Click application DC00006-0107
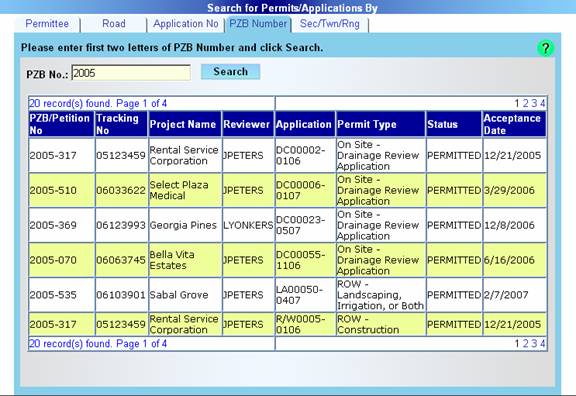Viewport: 576px width, 396px height. [x=300, y=190]
